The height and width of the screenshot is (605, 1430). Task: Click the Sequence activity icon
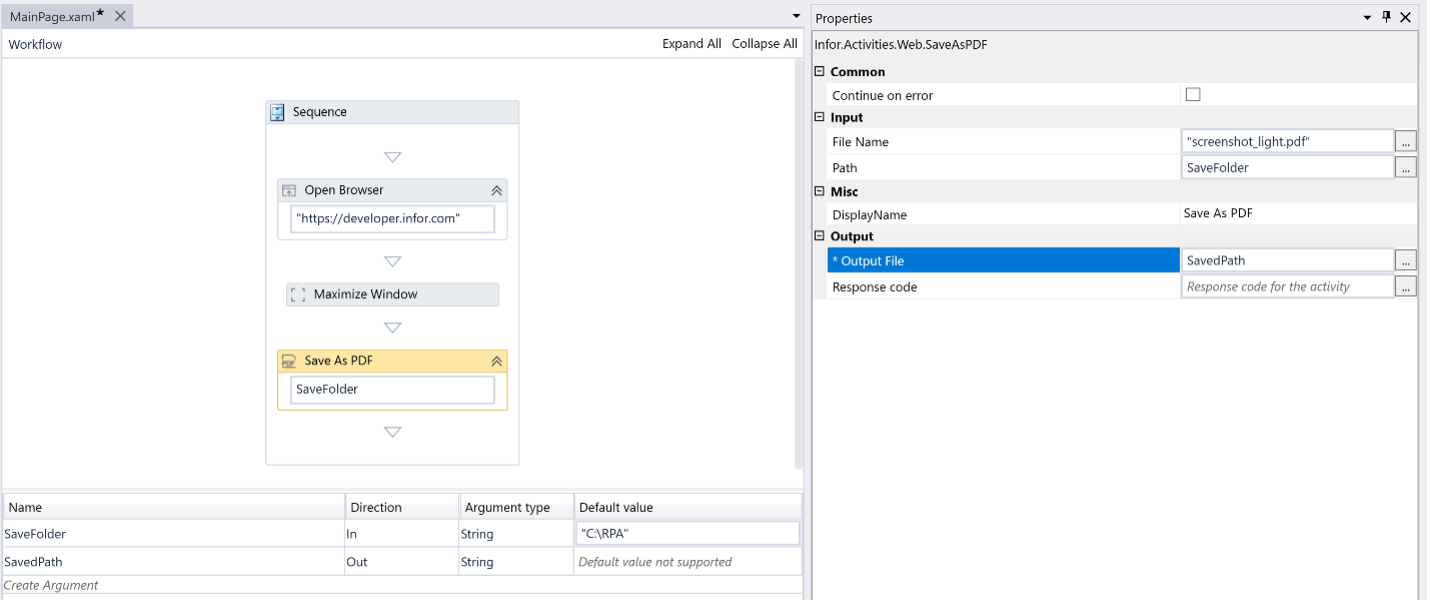click(278, 113)
